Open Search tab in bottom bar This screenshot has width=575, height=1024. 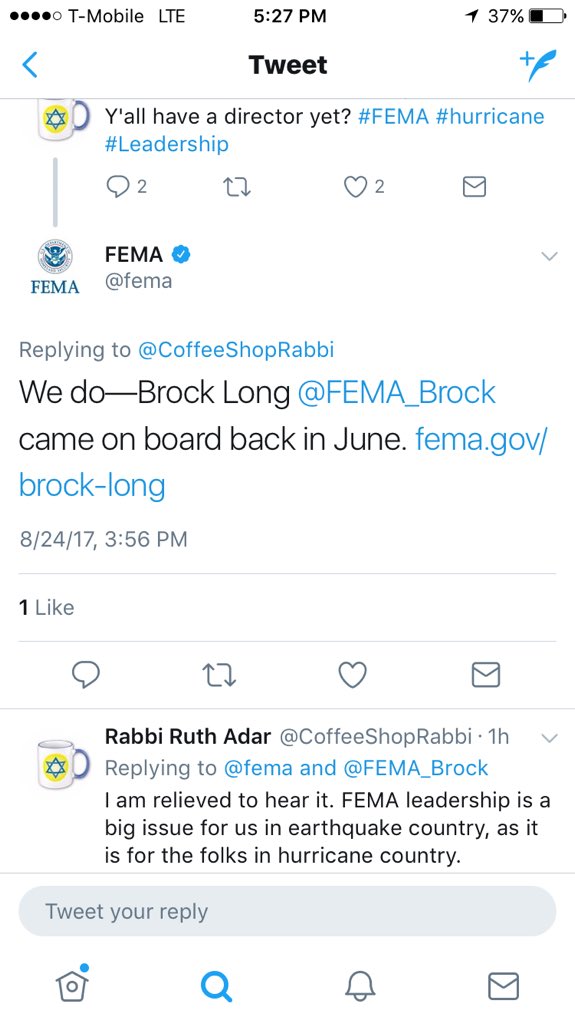[216, 985]
